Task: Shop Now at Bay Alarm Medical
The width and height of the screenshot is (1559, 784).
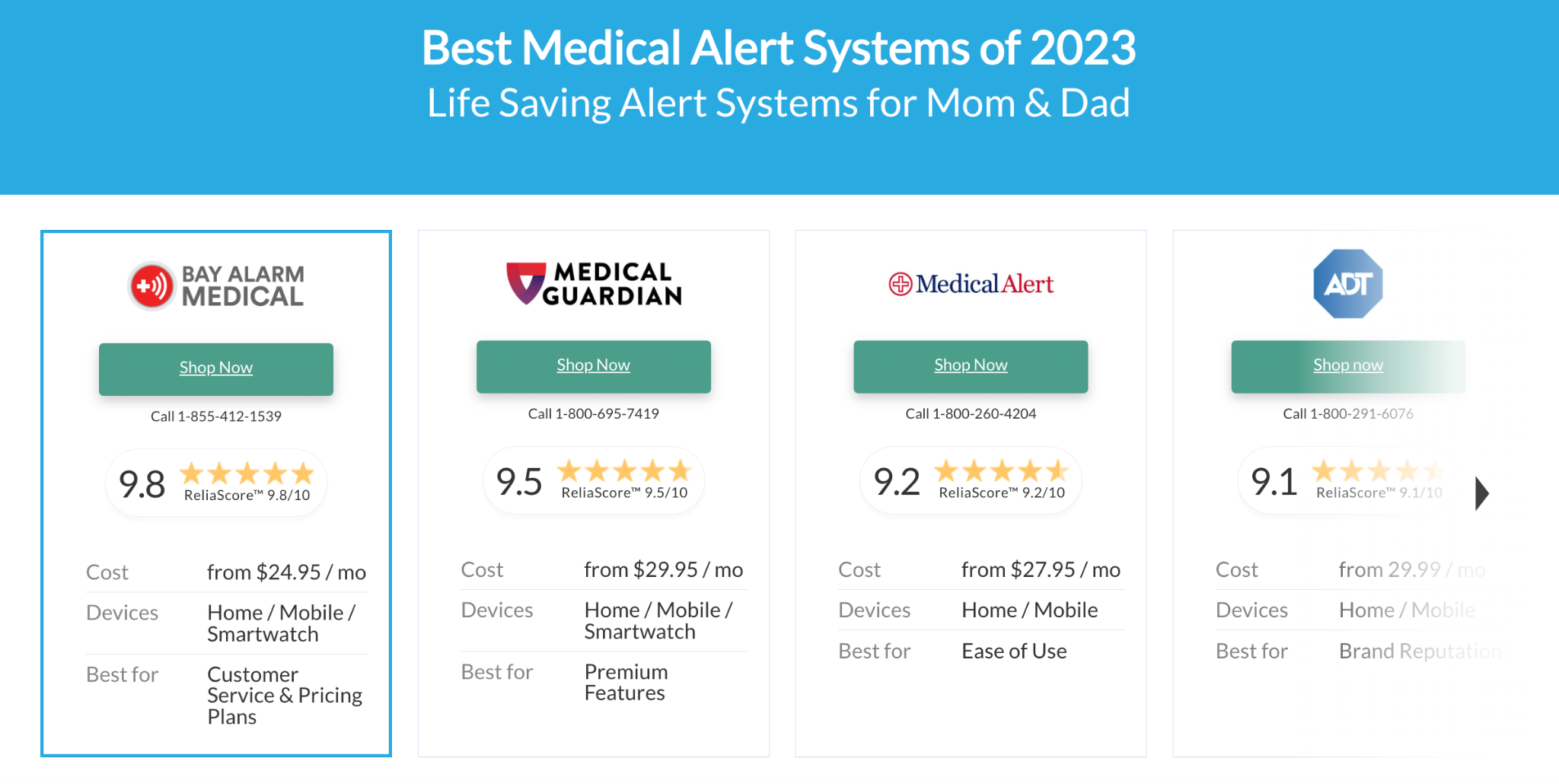Action: point(216,369)
